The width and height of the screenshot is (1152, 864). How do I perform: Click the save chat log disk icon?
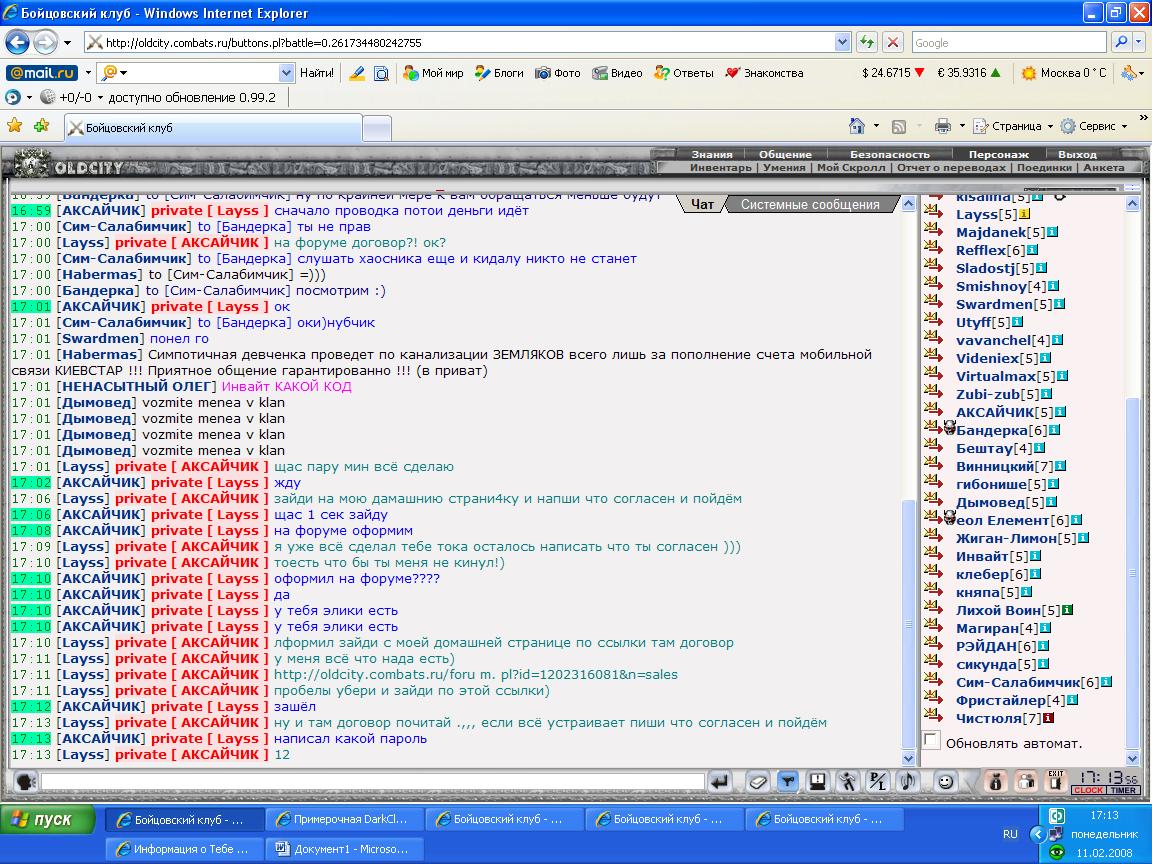tap(817, 782)
